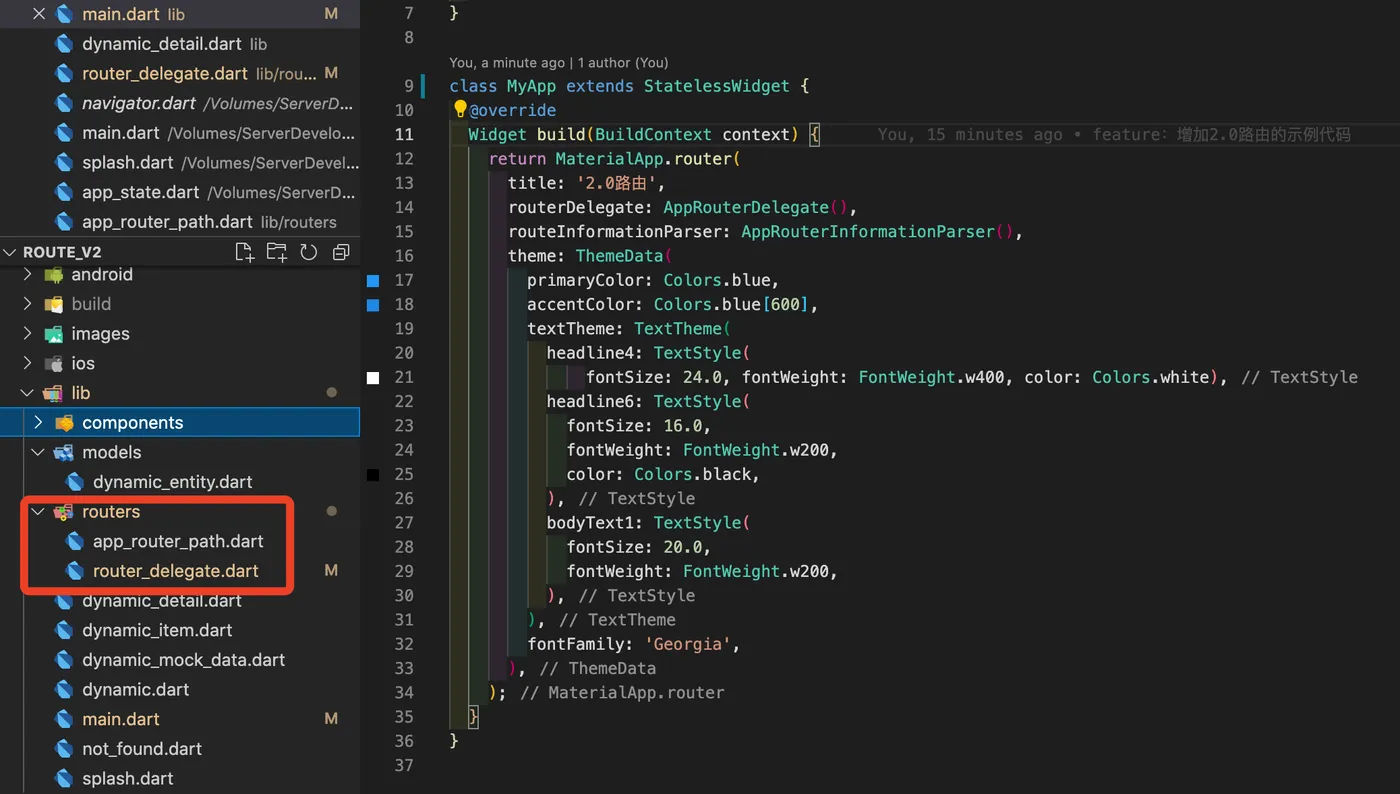
Task: Expand the images folder
Action: [x=28, y=334]
